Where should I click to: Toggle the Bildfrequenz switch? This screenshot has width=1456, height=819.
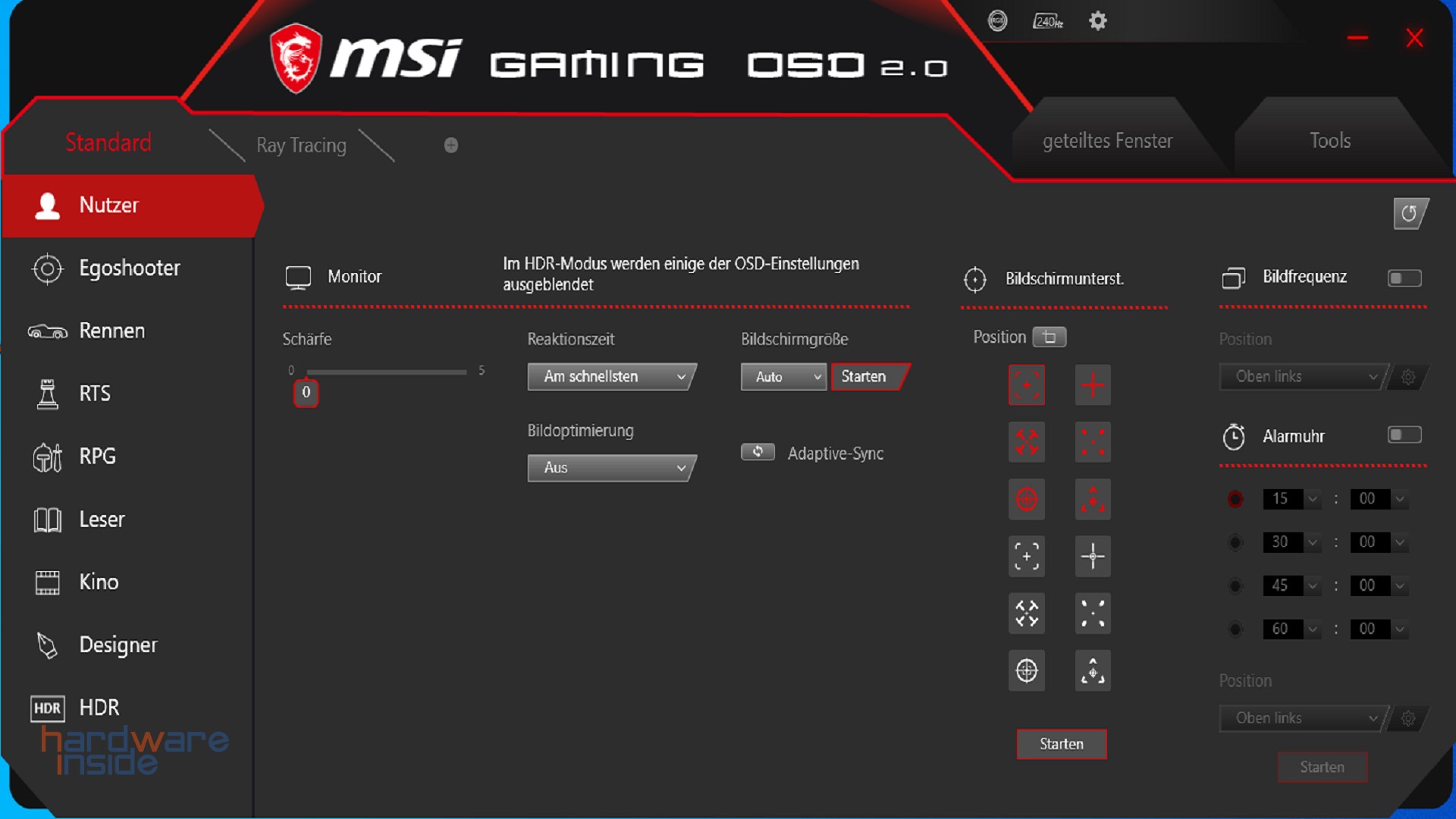pos(1404,278)
